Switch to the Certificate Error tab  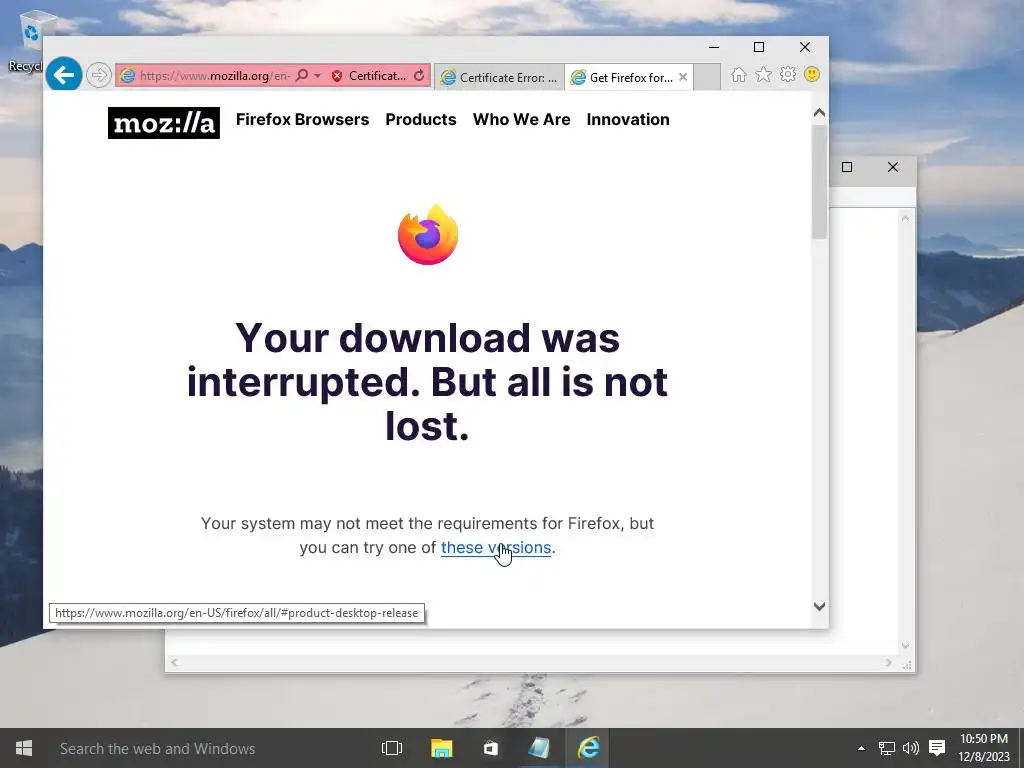tap(499, 77)
